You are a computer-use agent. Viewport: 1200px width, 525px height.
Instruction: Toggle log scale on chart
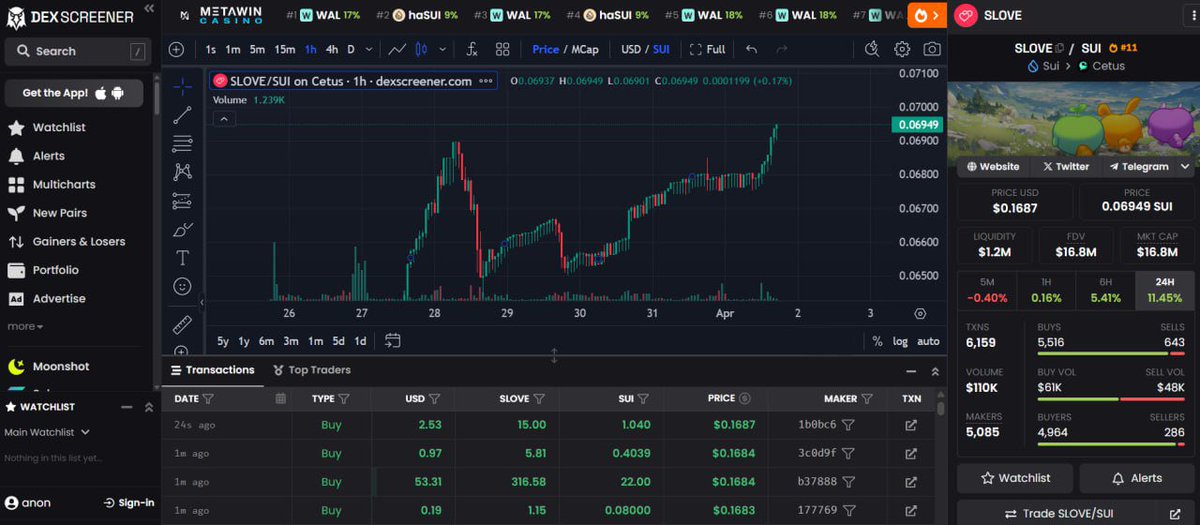click(x=901, y=341)
